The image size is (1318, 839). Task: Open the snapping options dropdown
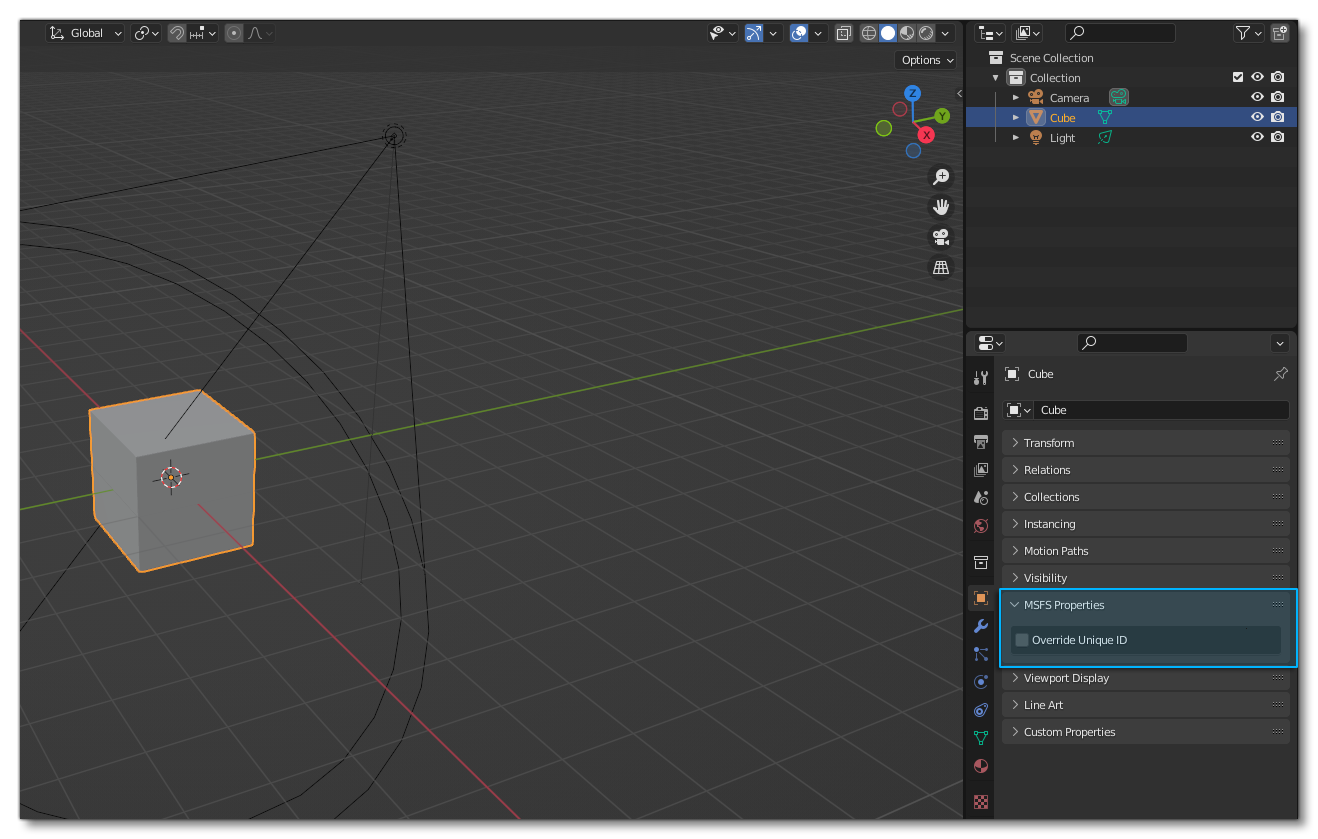(203, 33)
